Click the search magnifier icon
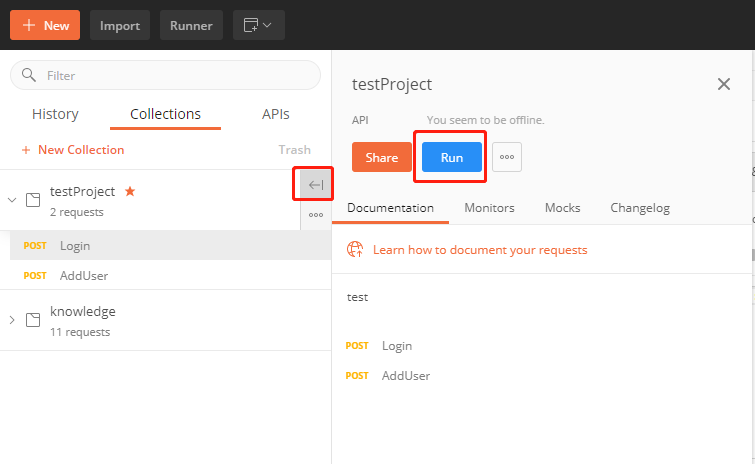This screenshot has width=755, height=464. 30,75
